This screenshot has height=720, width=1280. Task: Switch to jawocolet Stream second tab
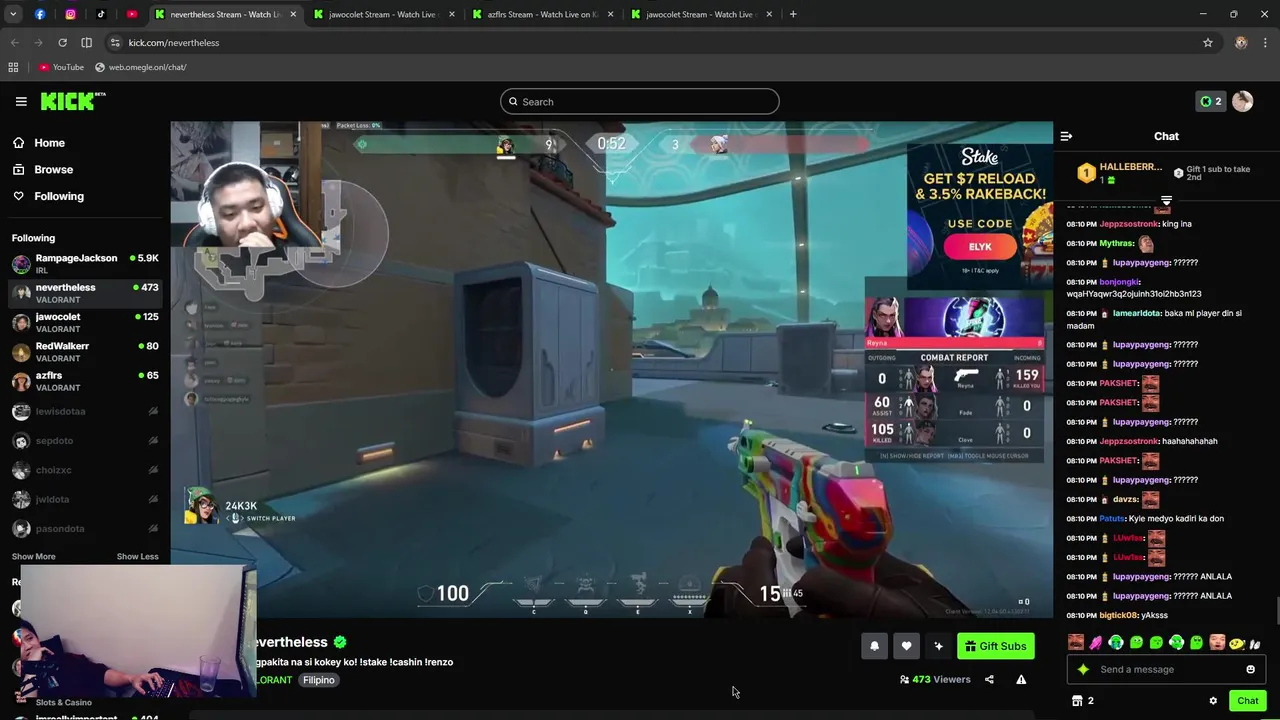385,14
